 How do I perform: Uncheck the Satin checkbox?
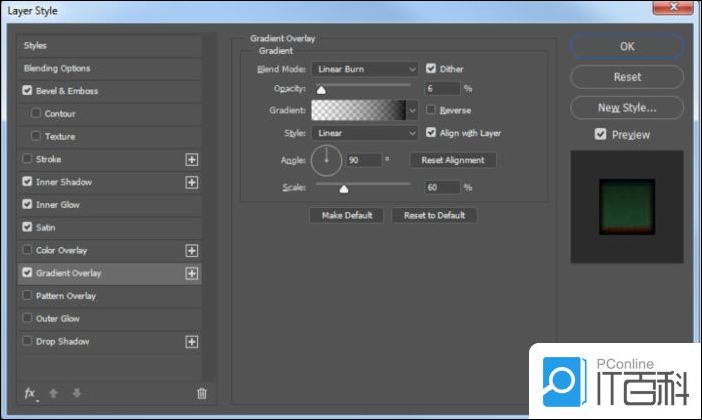click(27, 227)
